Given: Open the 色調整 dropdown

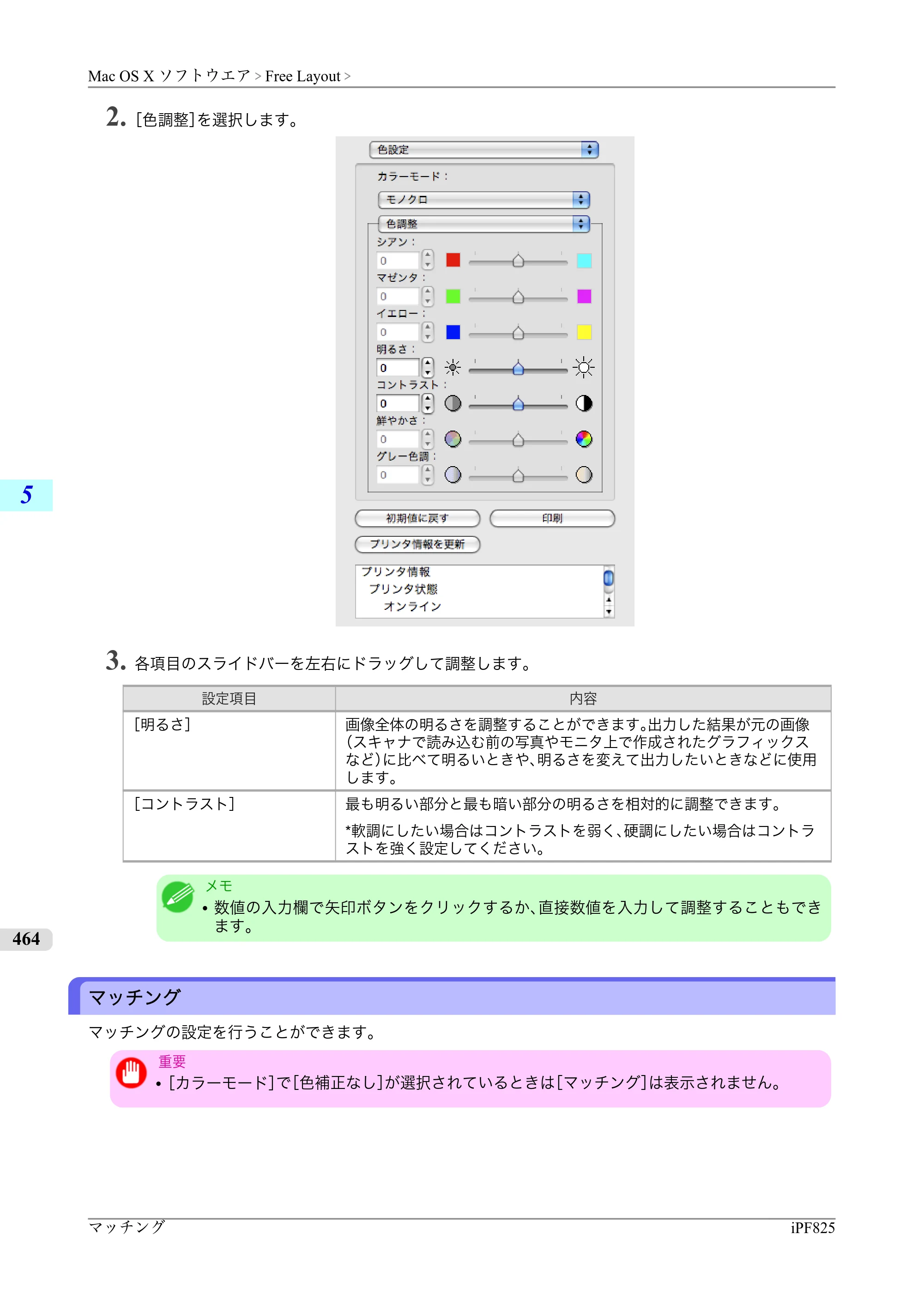Looking at the screenshot, I should pos(483,224).
